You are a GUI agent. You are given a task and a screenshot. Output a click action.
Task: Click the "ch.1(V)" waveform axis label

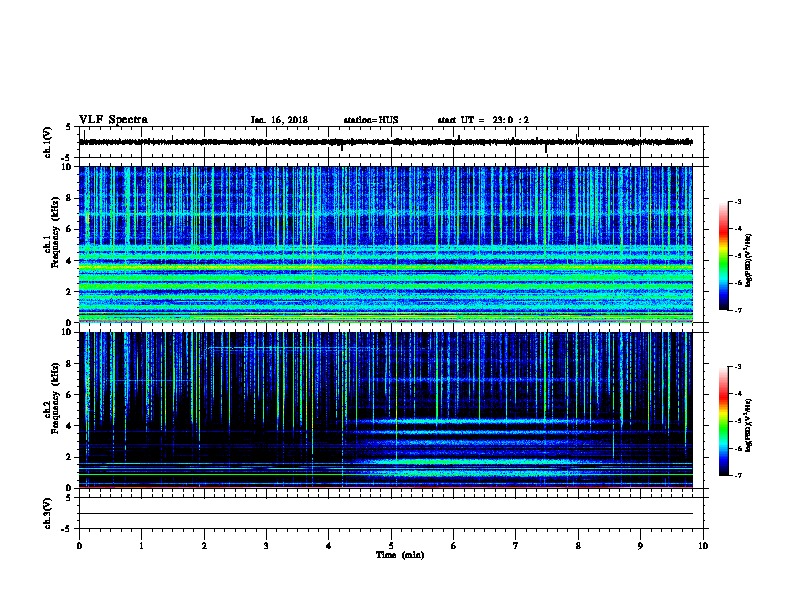tap(47, 142)
